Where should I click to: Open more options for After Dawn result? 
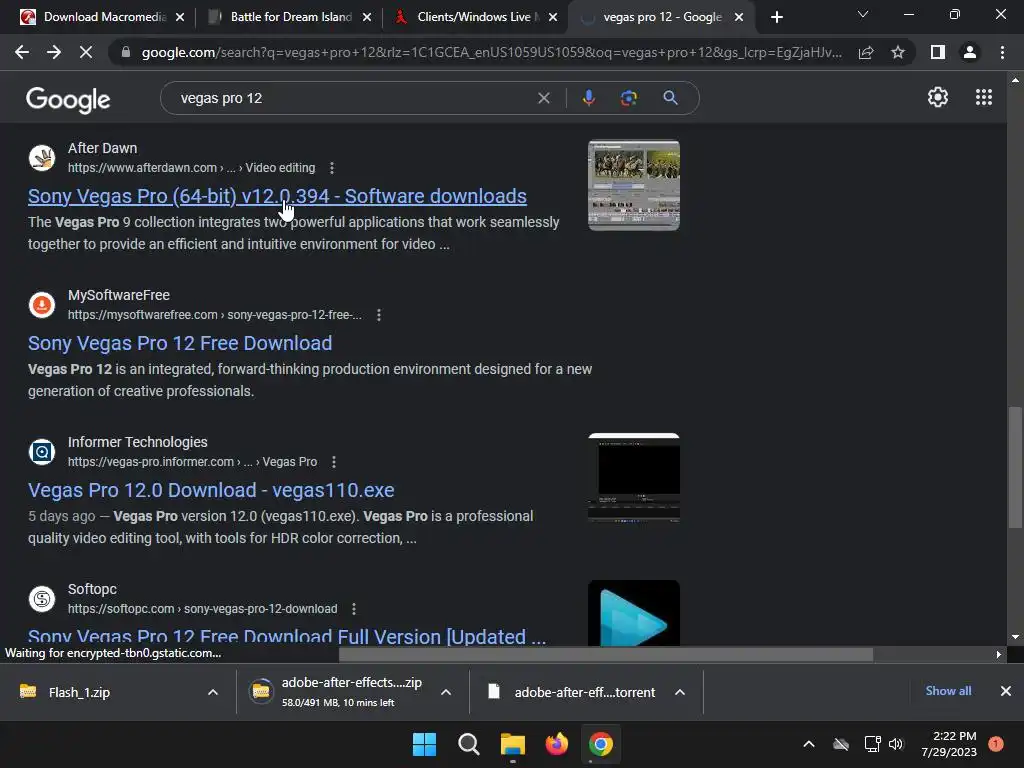click(x=332, y=168)
